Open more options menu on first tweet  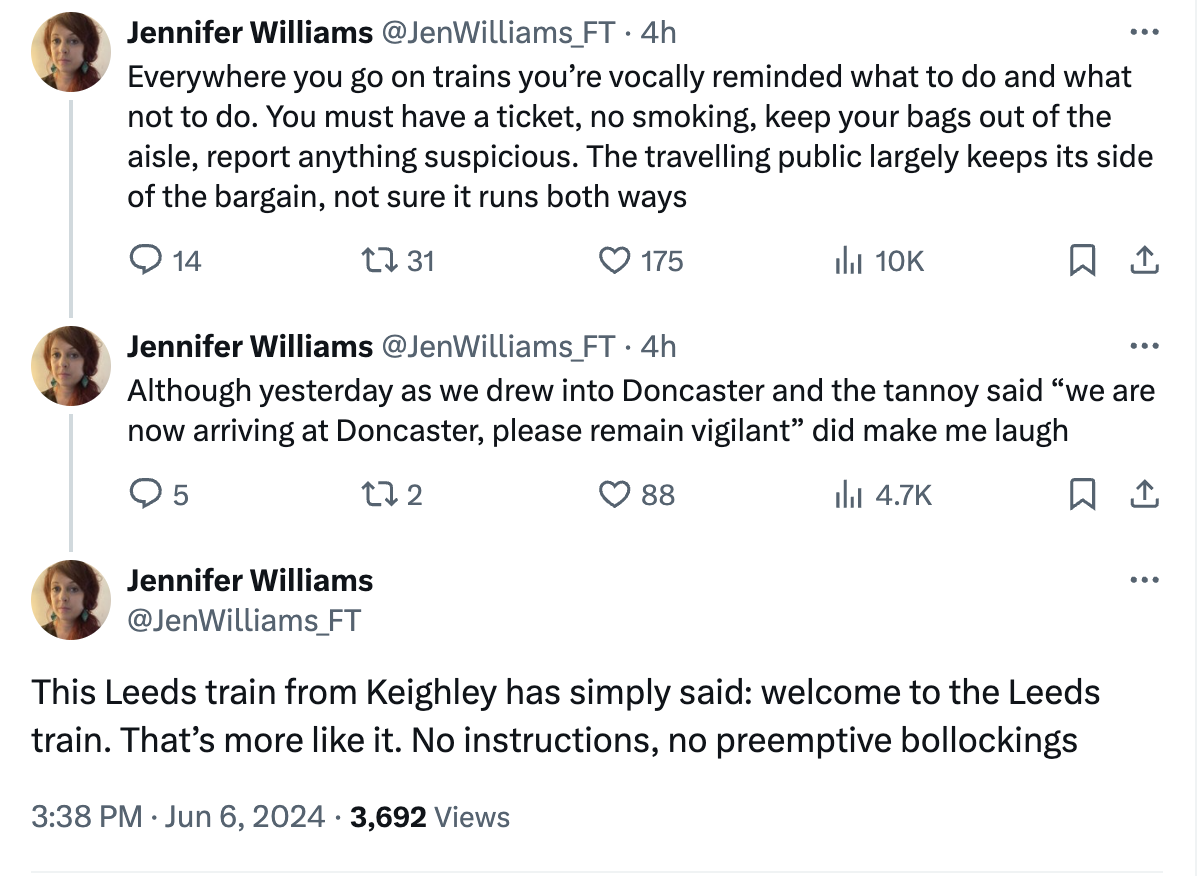point(1143,32)
